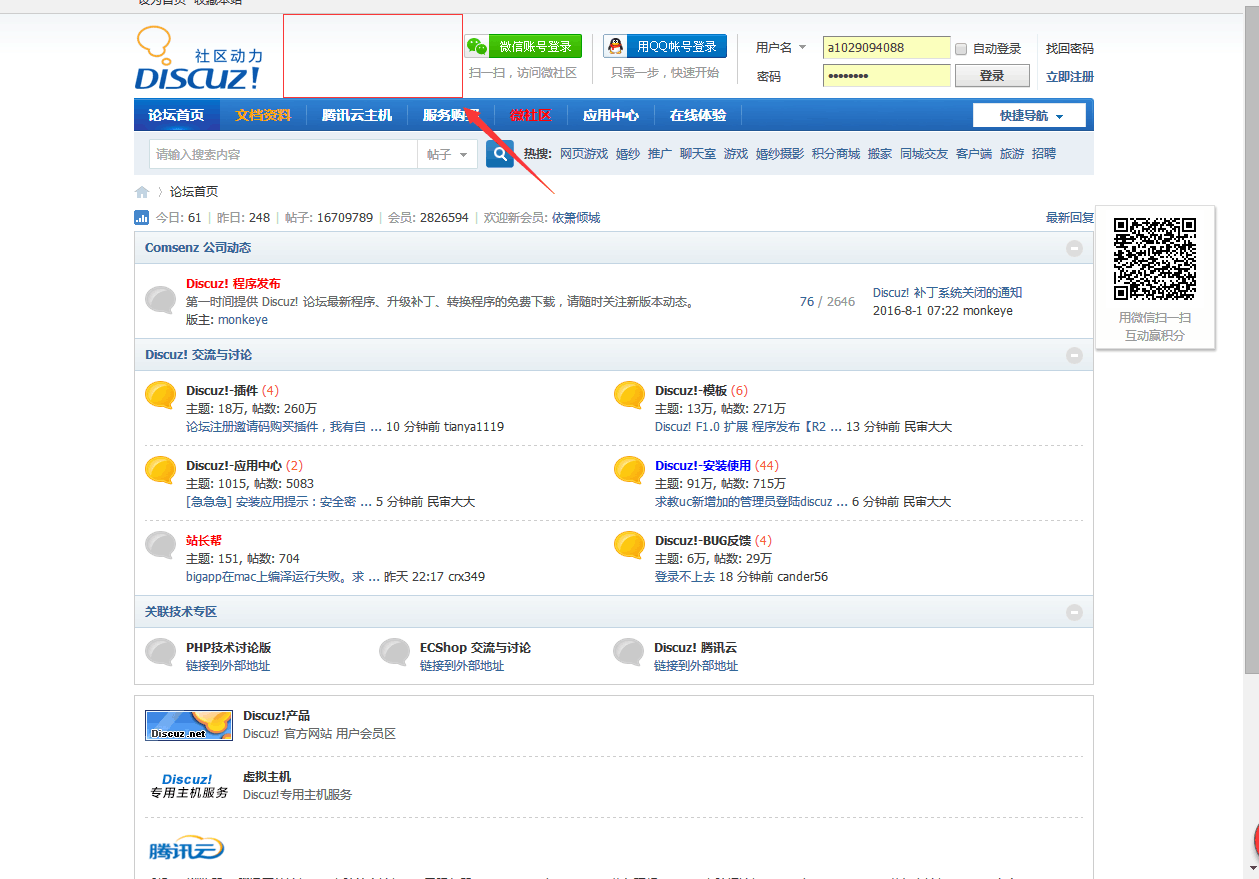1259x879 pixels.
Task: Click the 用QQ帐号登录 button
Action: [665, 46]
